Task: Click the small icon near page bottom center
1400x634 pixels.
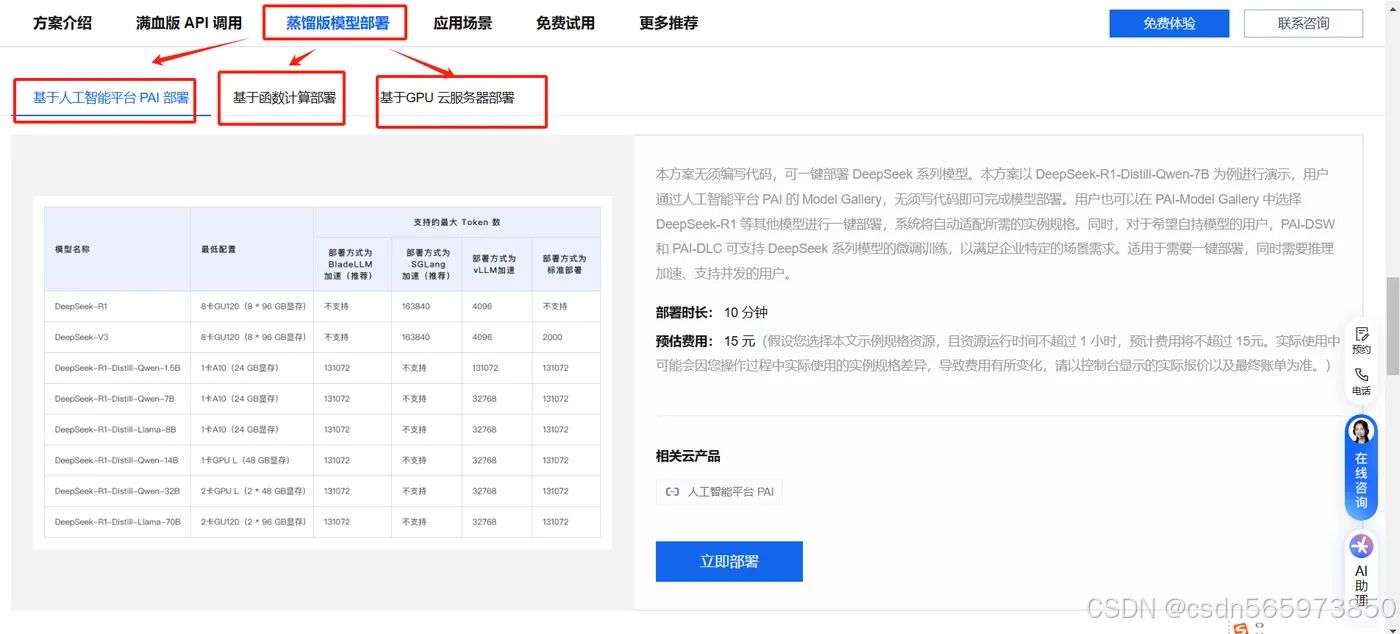Action: (x=1240, y=627)
